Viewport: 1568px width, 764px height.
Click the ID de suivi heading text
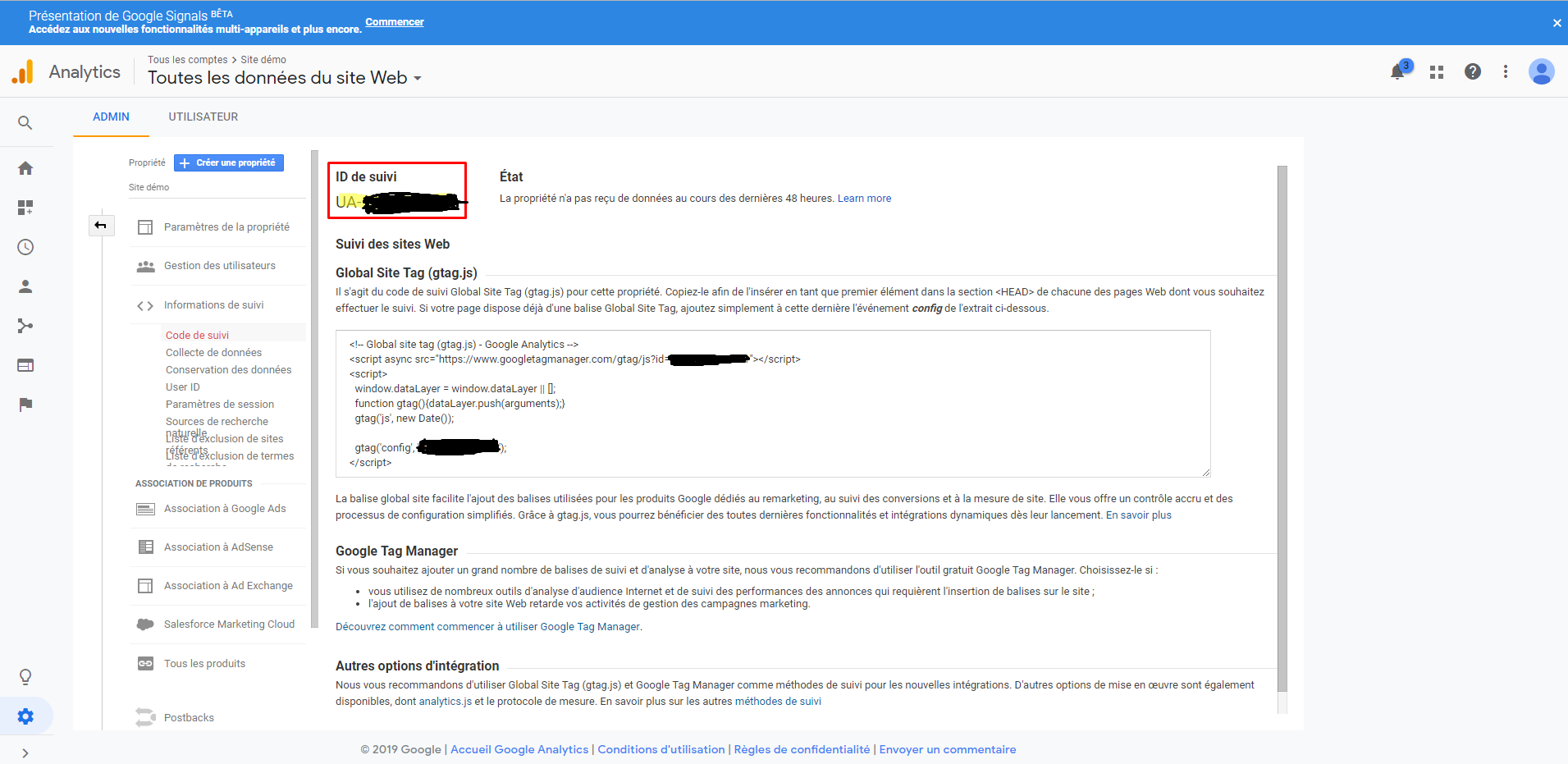pos(366,177)
